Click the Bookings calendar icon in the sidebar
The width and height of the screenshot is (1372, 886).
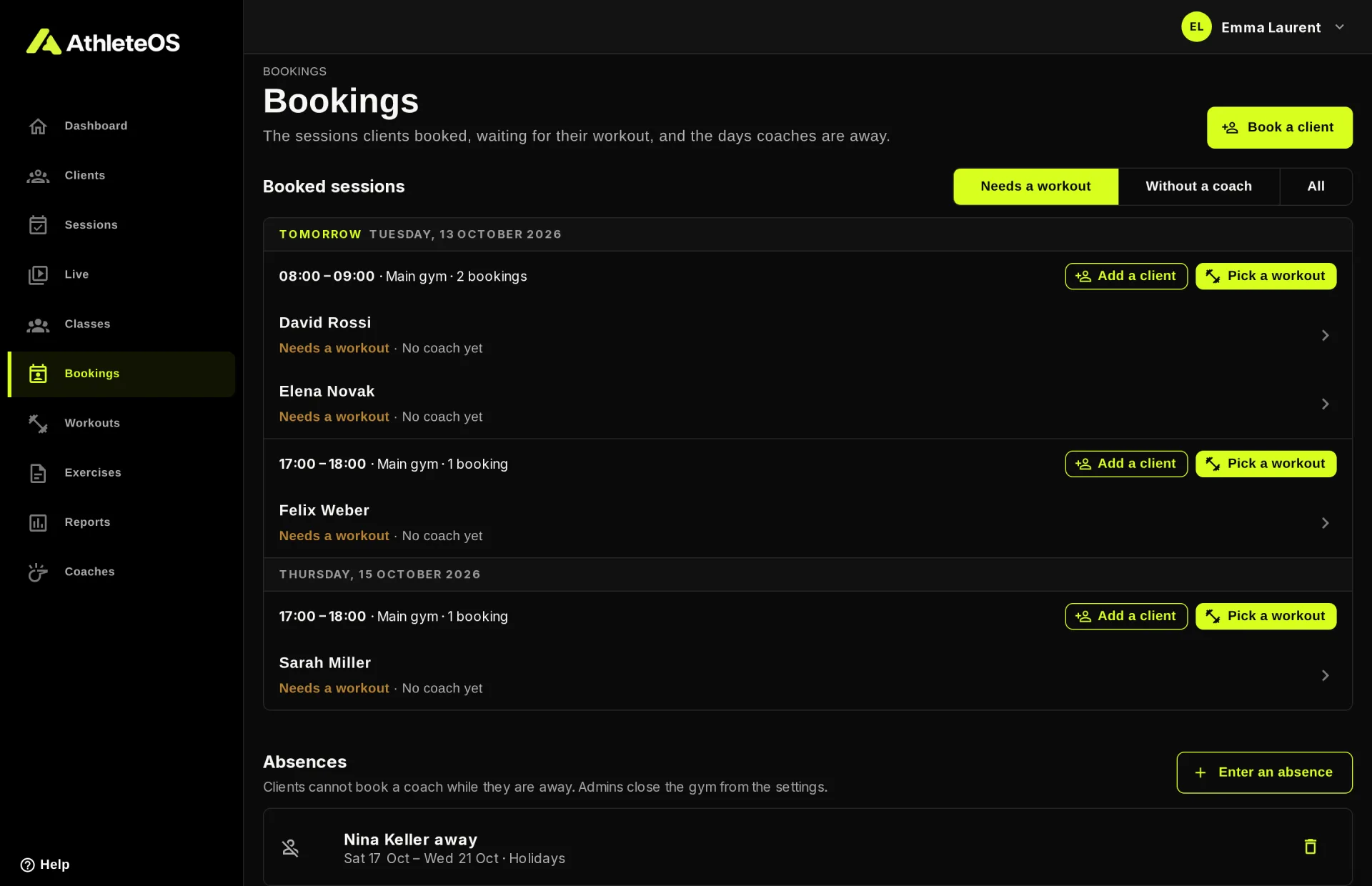pyautogui.click(x=38, y=374)
